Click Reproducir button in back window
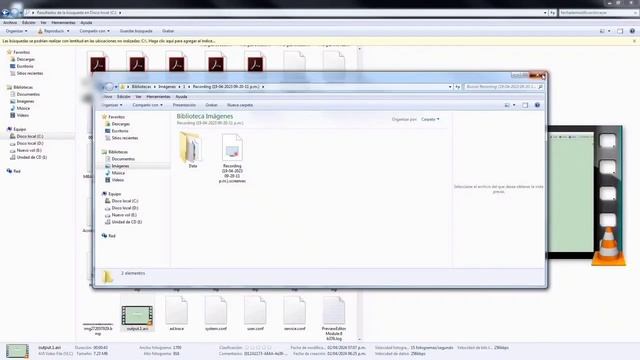The height and width of the screenshot is (360, 640). [x=54, y=31]
